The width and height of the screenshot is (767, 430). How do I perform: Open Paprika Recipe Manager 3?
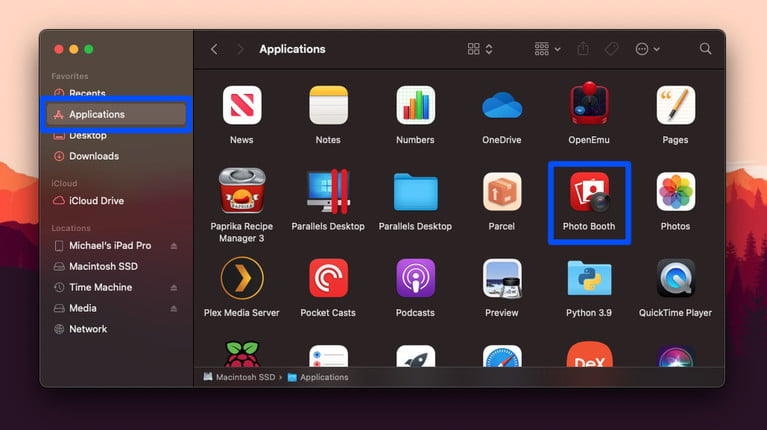[241, 192]
